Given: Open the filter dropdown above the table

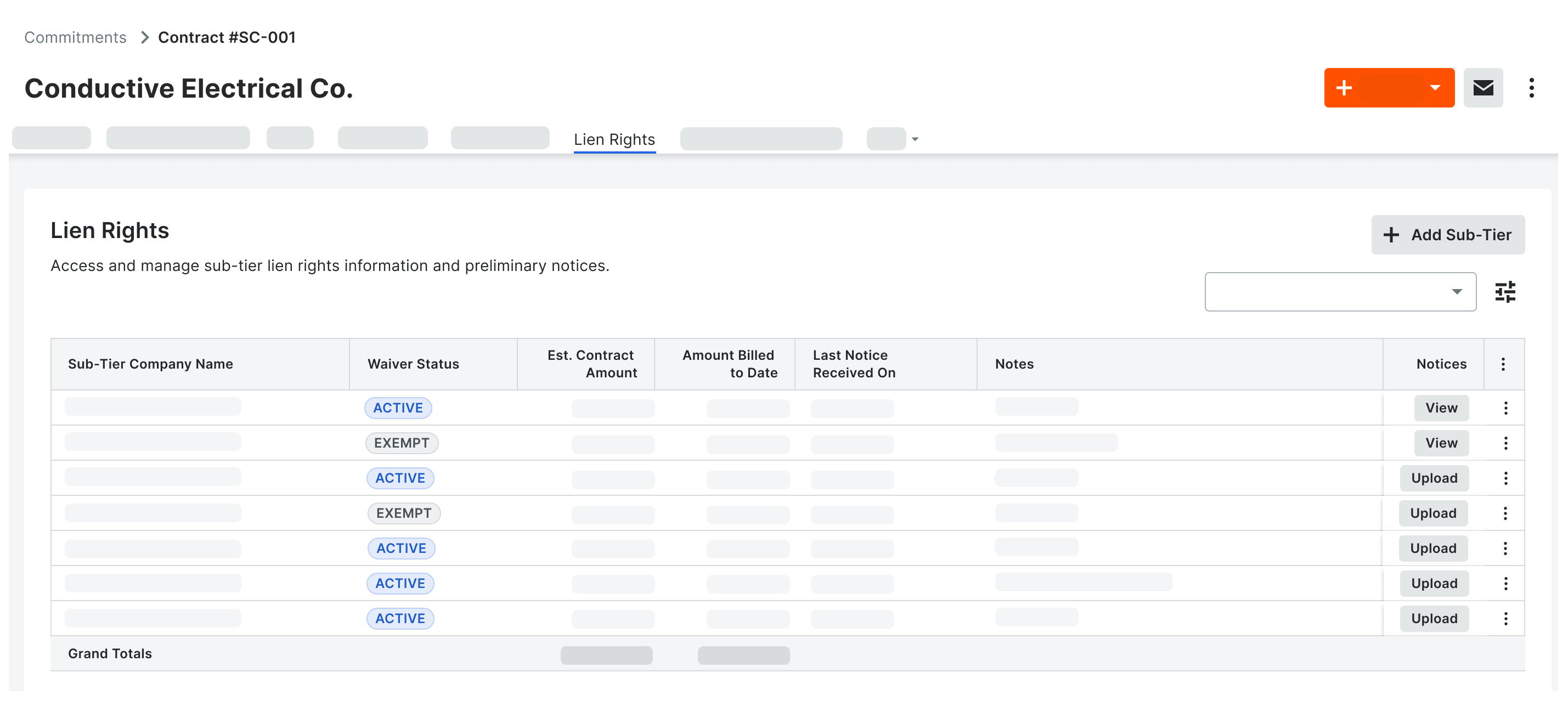Looking at the screenshot, I should point(1339,292).
